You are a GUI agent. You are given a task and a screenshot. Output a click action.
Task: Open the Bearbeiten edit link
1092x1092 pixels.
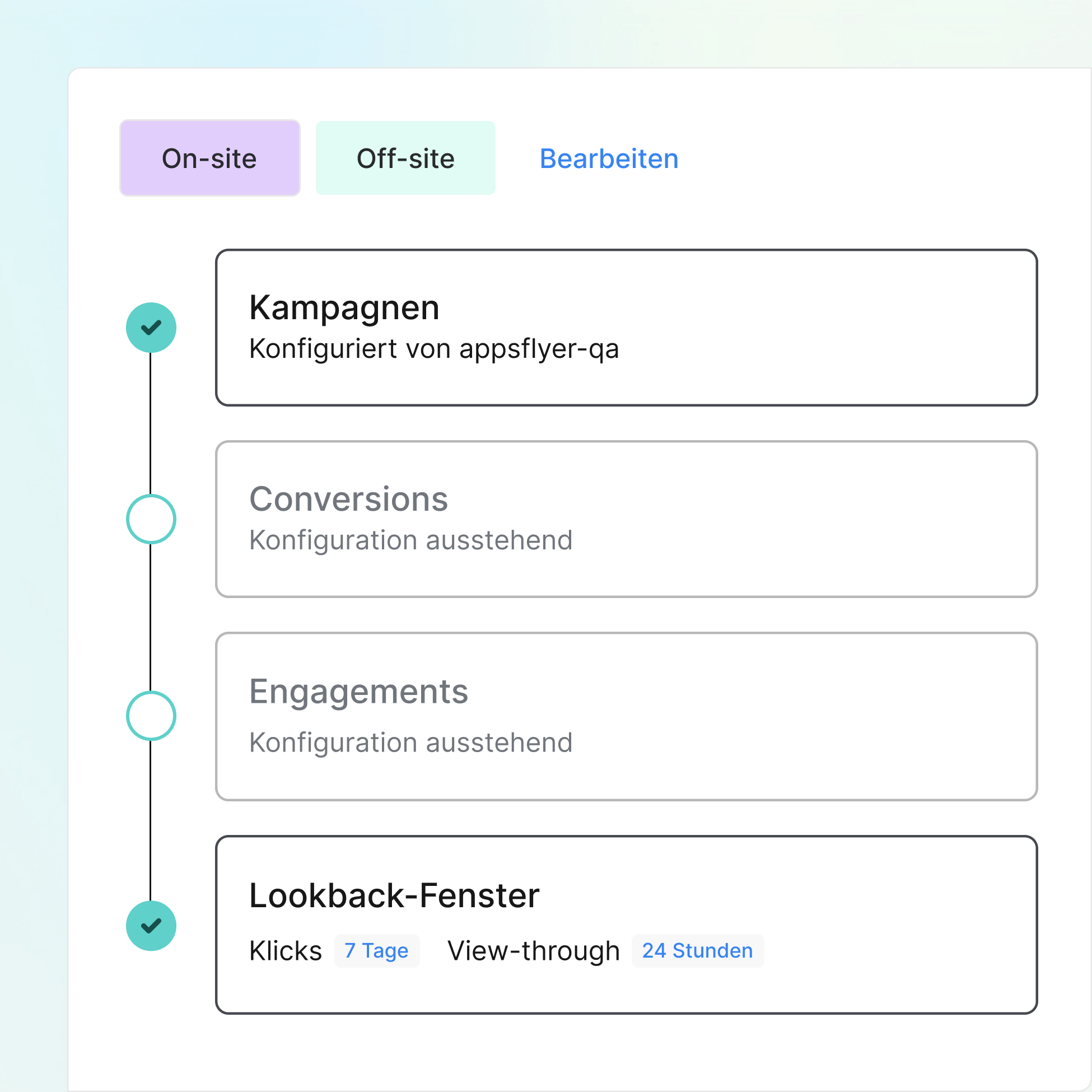click(609, 159)
